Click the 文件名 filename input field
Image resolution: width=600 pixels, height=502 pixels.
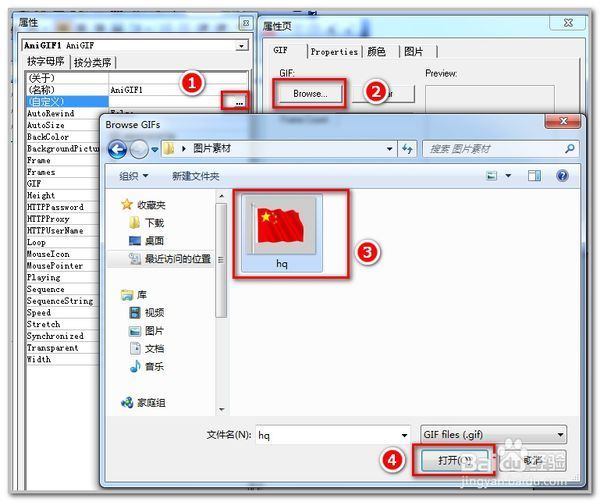click(330, 435)
